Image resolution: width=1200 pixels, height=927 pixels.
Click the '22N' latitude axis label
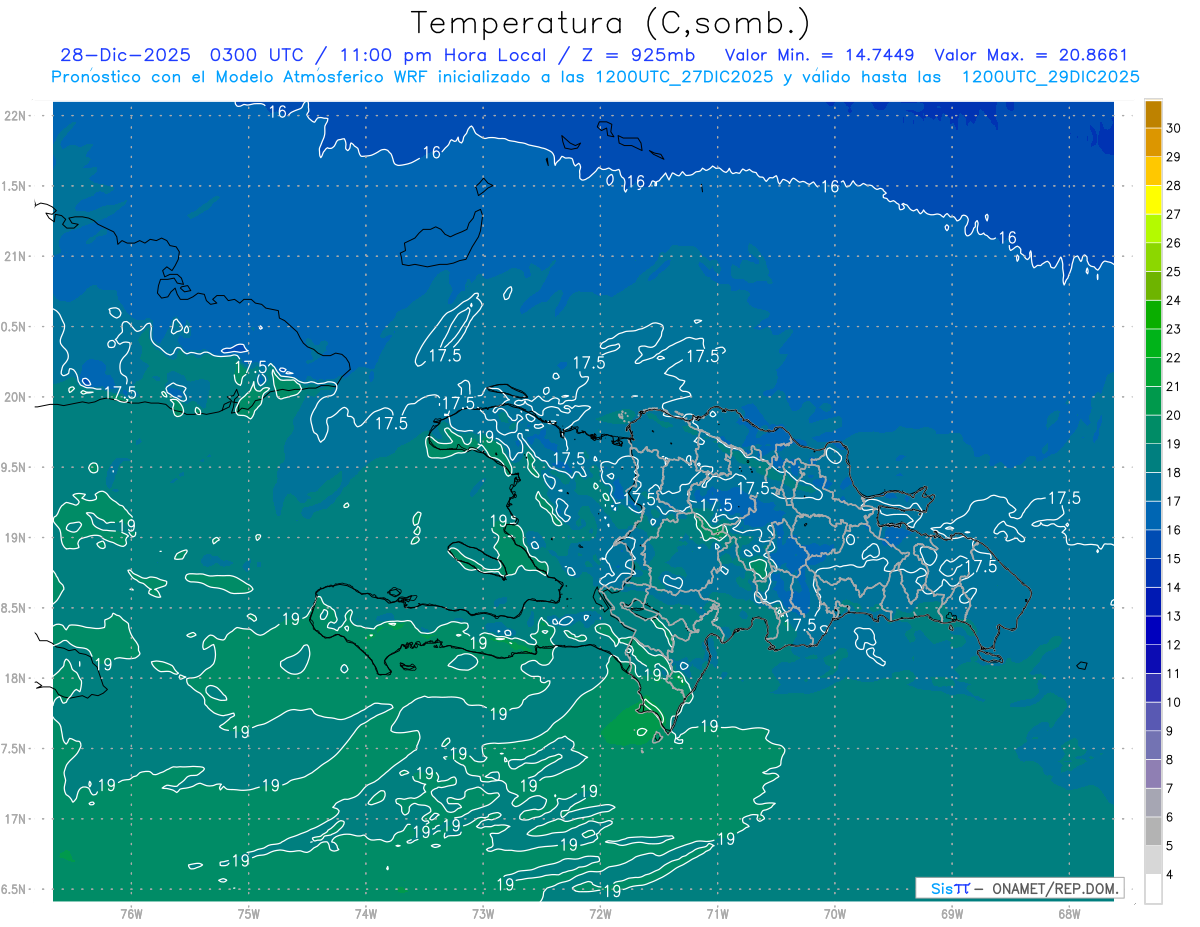[x=15, y=116]
